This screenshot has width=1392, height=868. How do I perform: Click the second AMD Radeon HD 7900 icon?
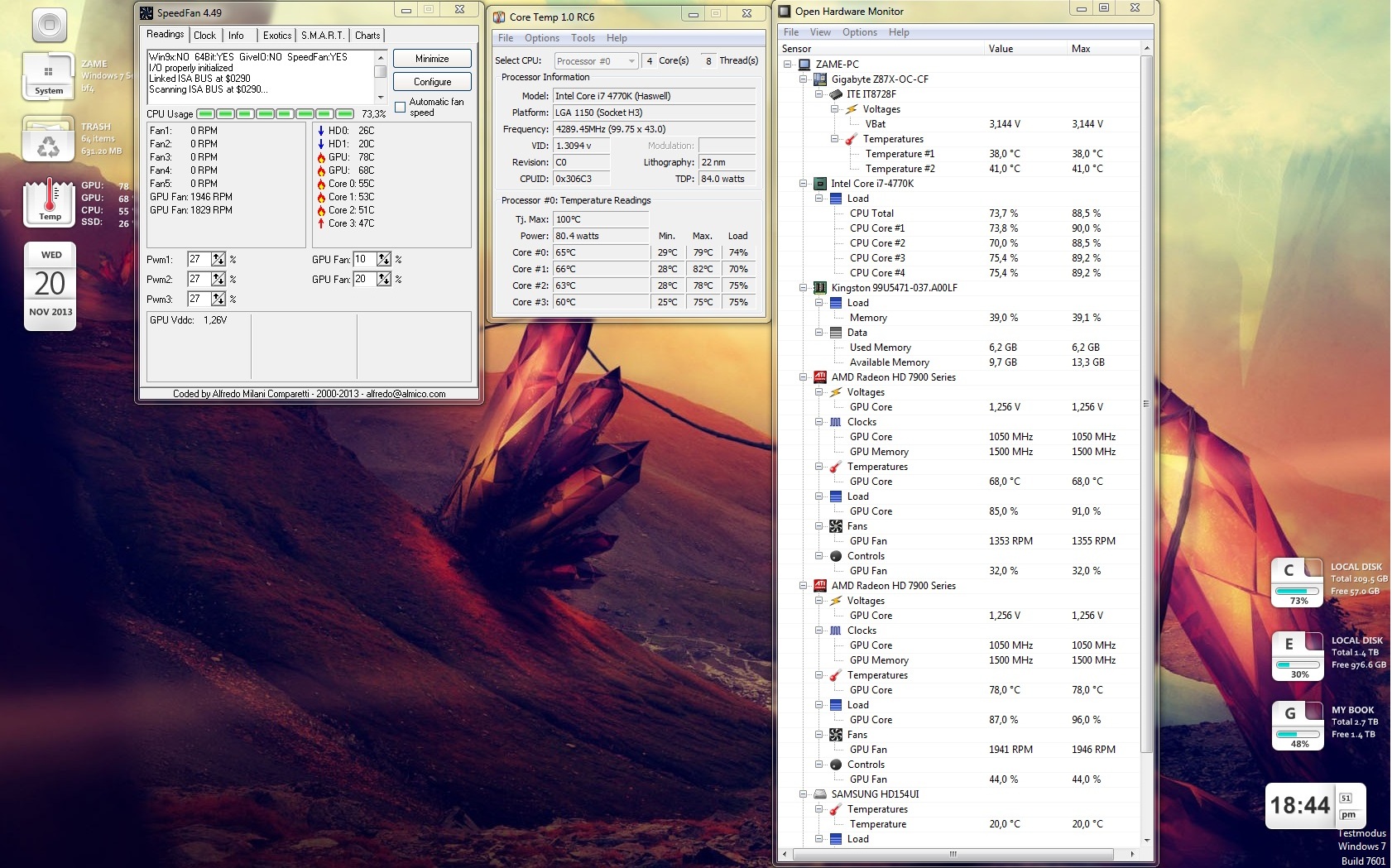(x=820, y=586)
